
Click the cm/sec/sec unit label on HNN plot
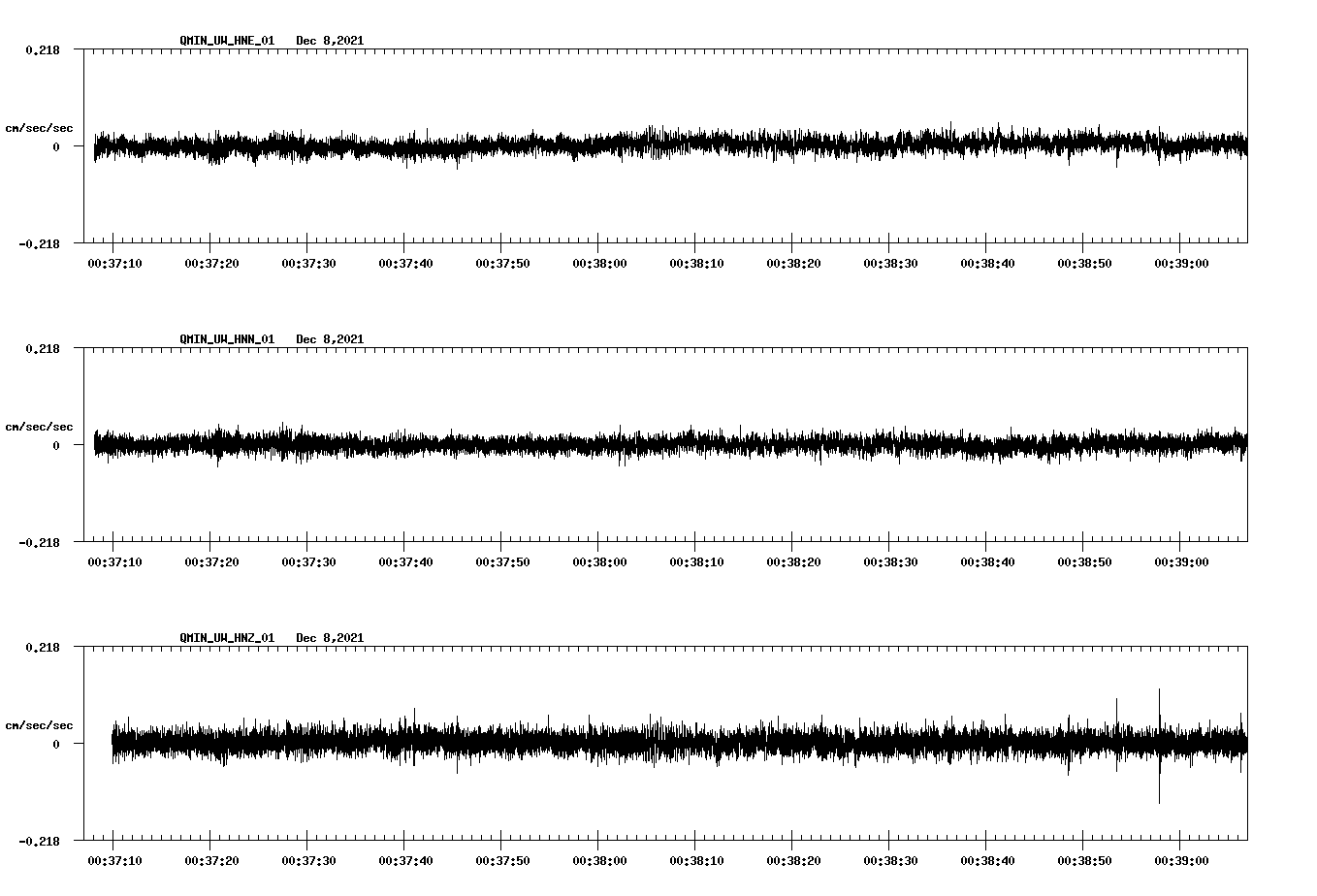39,427
